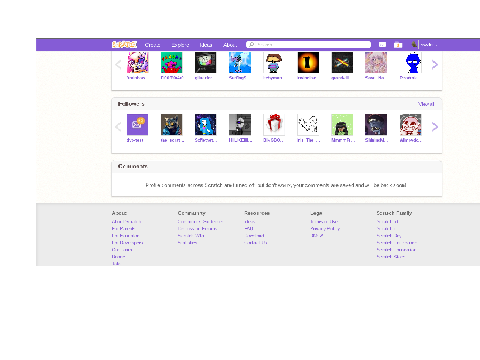The image size is (480, 360).
Task: Click the account avatar in navbar
Action: [414, 44]
